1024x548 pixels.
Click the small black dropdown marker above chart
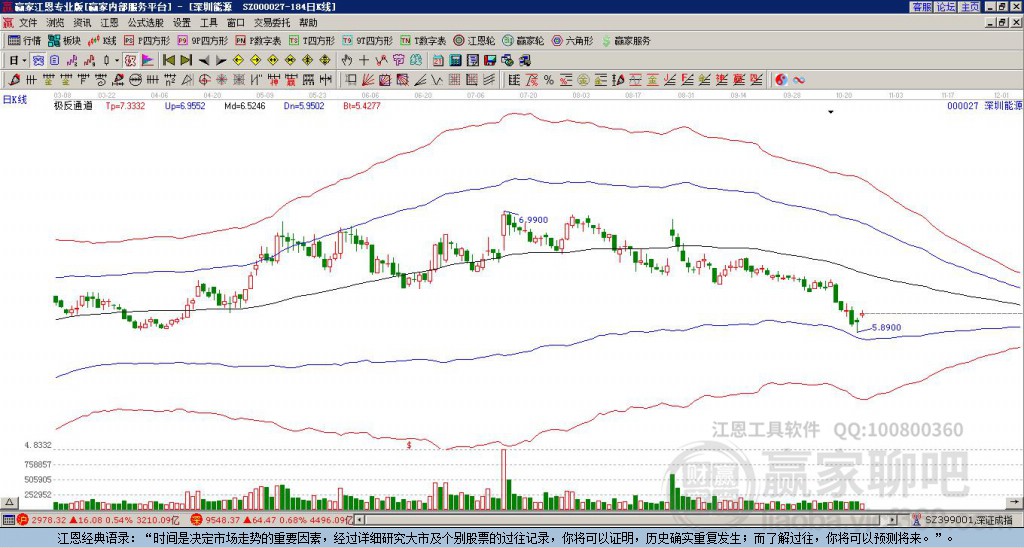831,112
